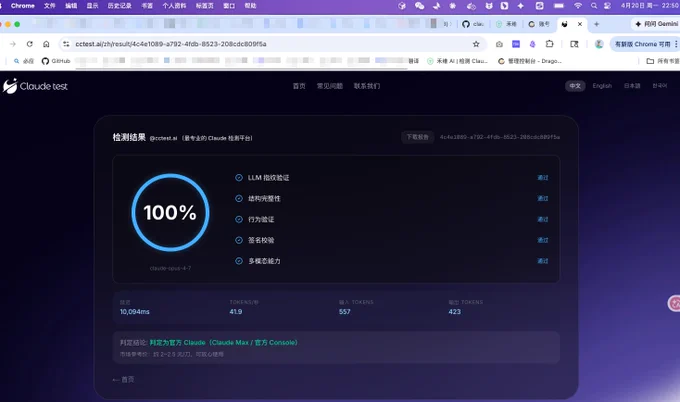680x402 pixels.
Task: Open the 禾维 AI 检测 Claude bookmark
Action: (458, 61)
